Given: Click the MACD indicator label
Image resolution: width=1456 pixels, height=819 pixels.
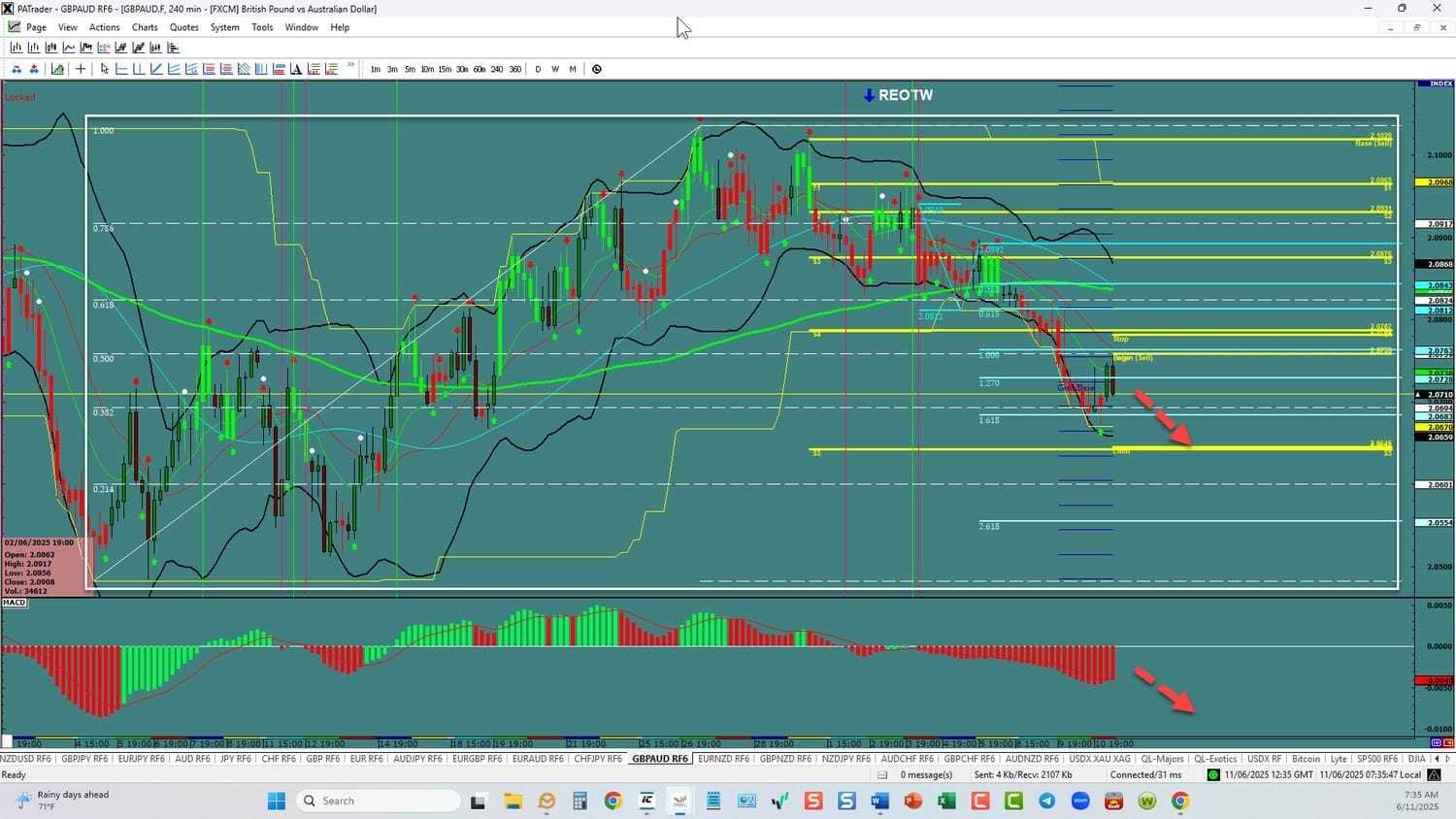Looking at the screenshot, I should [15, 603].
